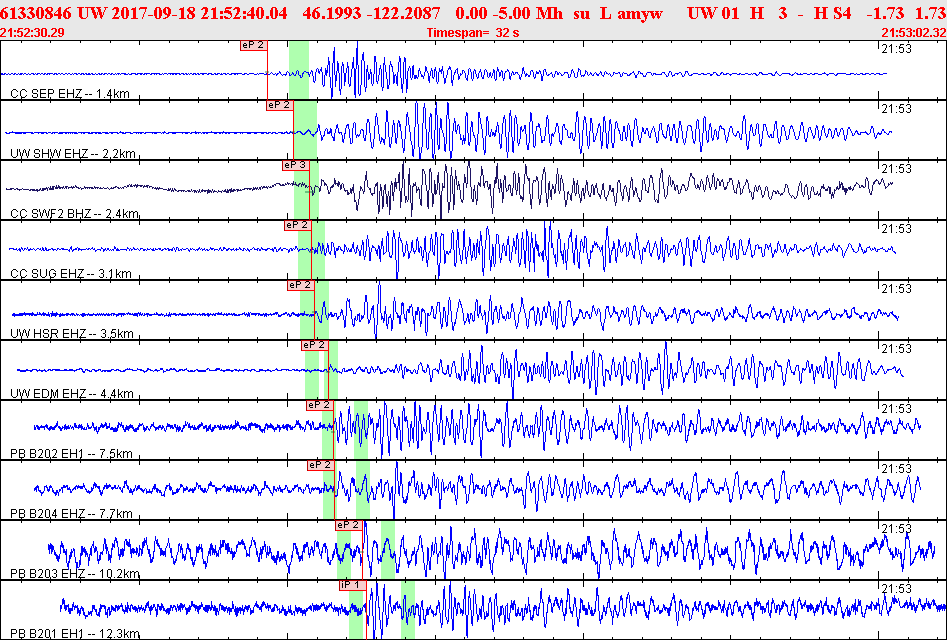Click the 21:53 minute mark on UW HSR row
The image size is (947, 640).
pos(896,289)
